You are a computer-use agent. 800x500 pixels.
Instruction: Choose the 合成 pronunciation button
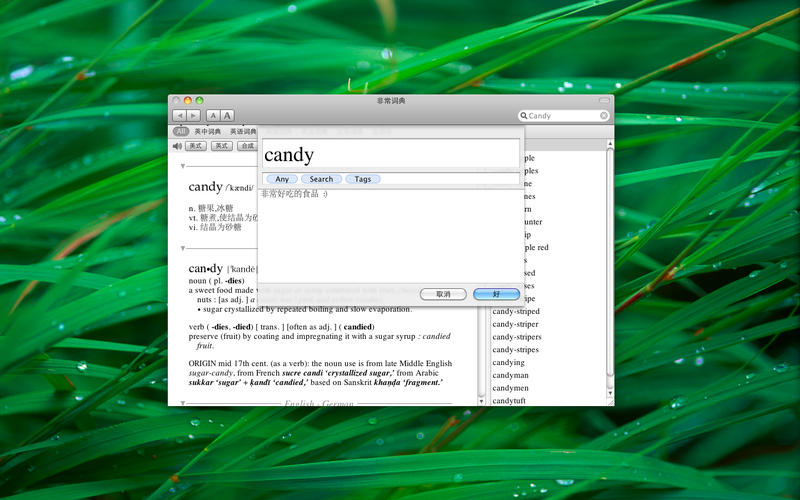(x=247, y=146)
